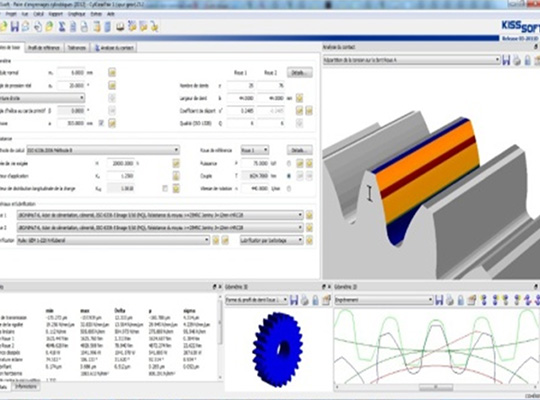This screenshot has height=400, width=540.
Task: Click the Save floppy icon in main toolbar
Action: click(x=15, y=27)
